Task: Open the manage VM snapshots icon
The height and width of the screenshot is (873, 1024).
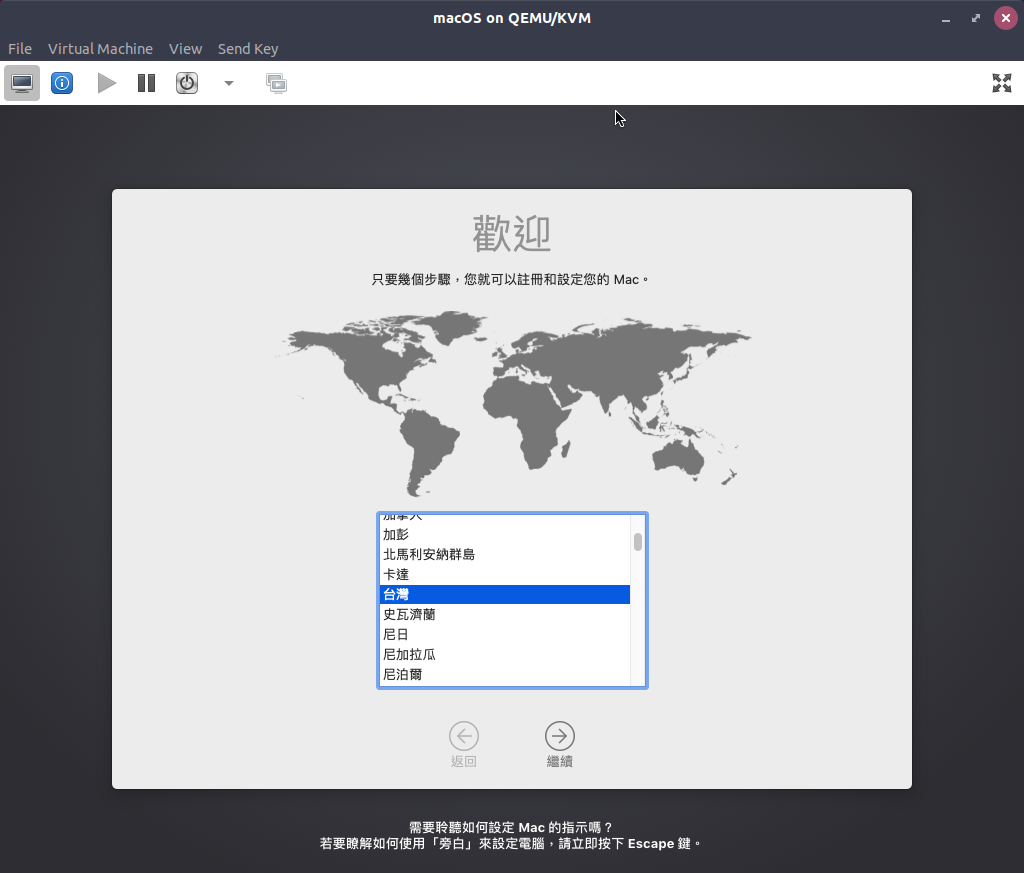Action: coord(276,83)
